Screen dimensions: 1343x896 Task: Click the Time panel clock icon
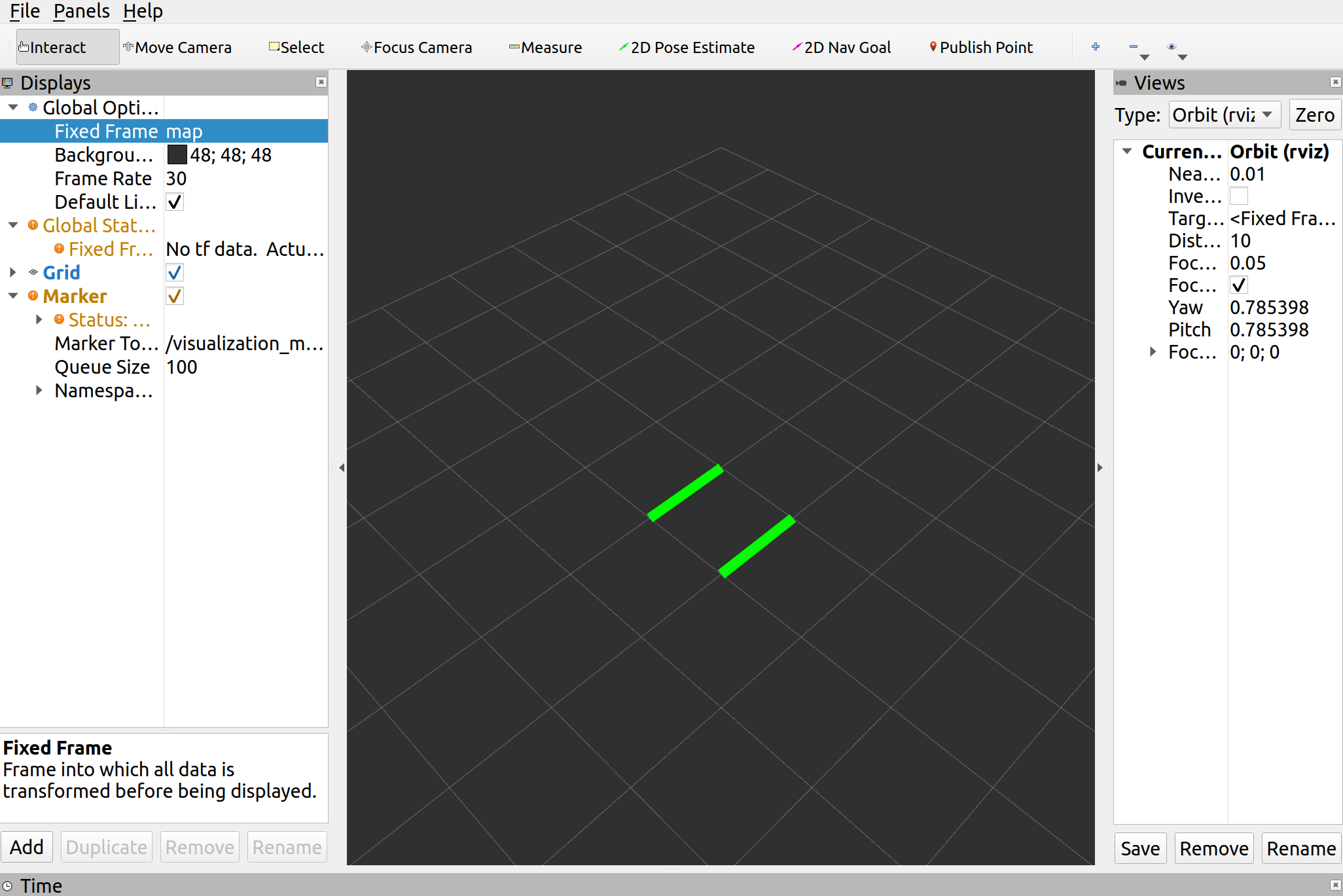point(8,886)
